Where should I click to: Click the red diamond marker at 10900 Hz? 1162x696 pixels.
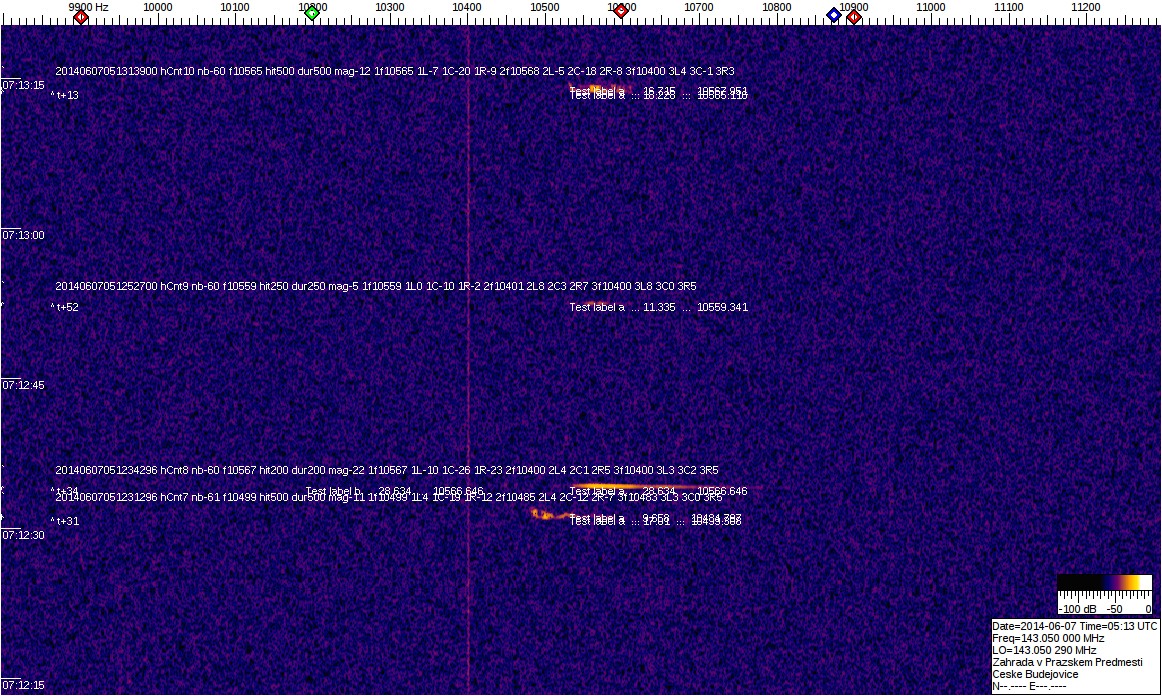854,16
